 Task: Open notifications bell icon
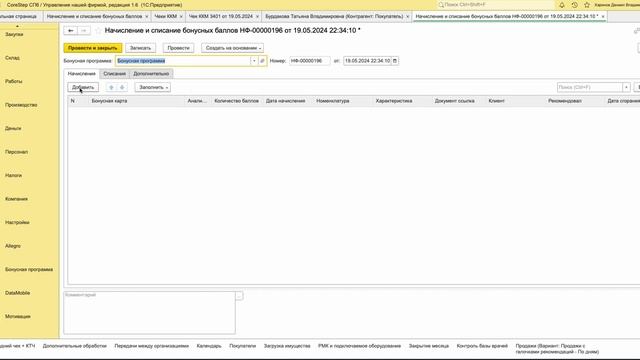562,5
